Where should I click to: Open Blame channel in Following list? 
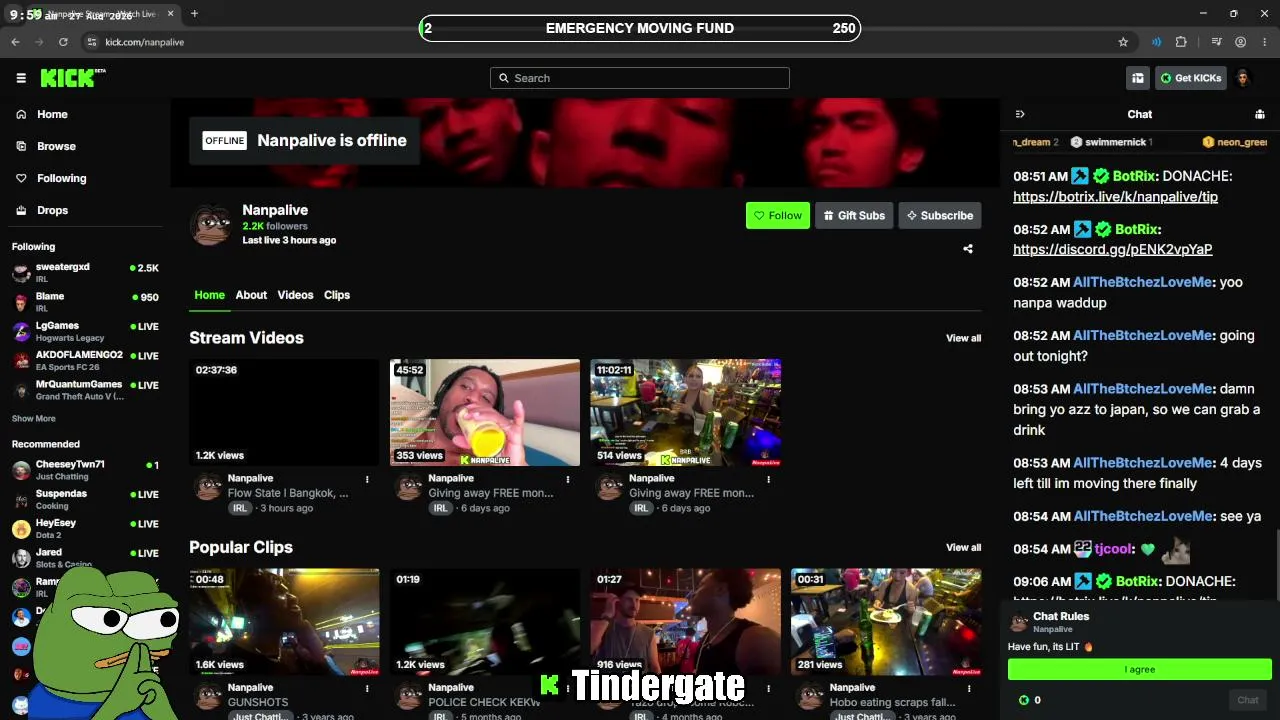coord(85,302)
